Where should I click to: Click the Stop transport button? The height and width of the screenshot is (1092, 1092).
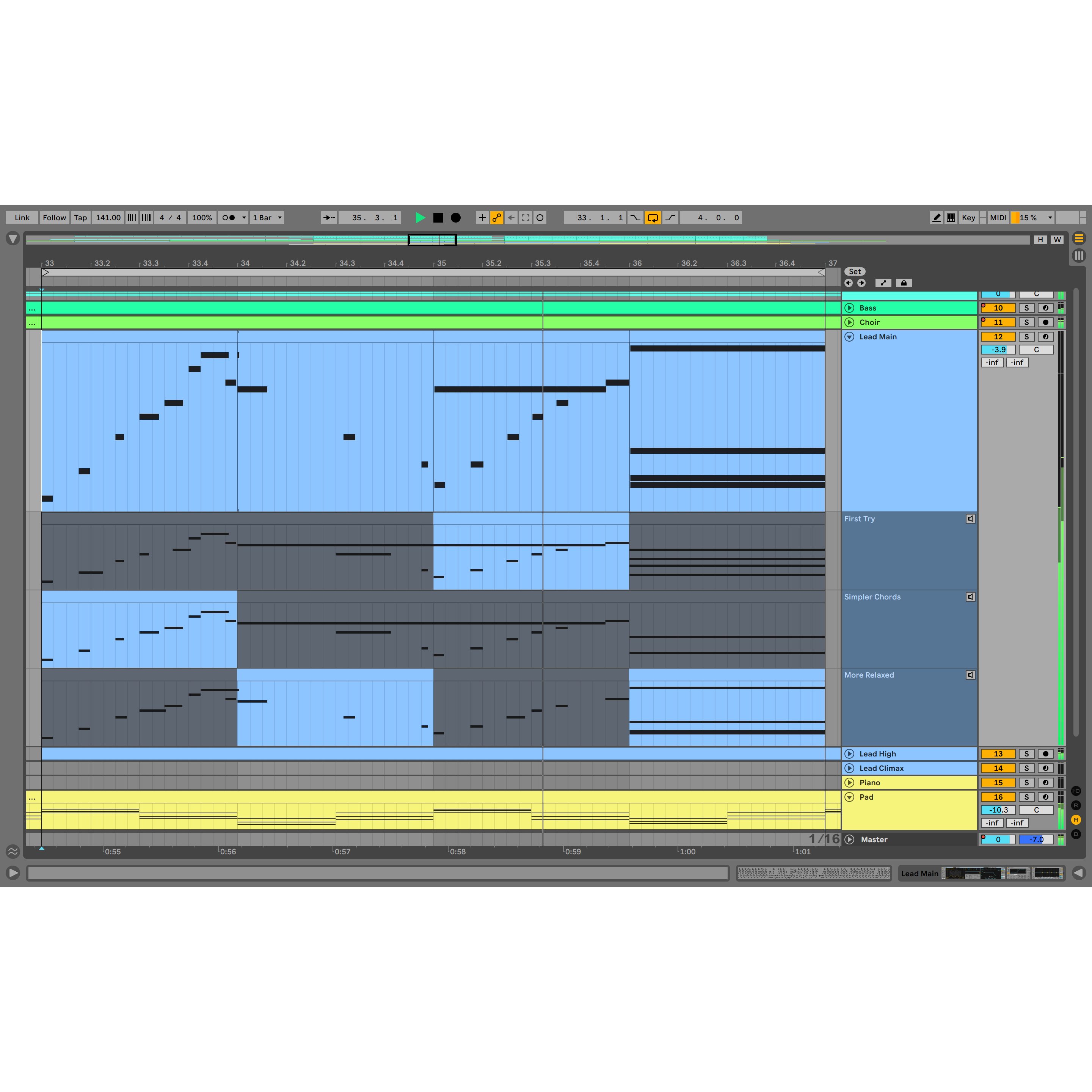[438, 218]
